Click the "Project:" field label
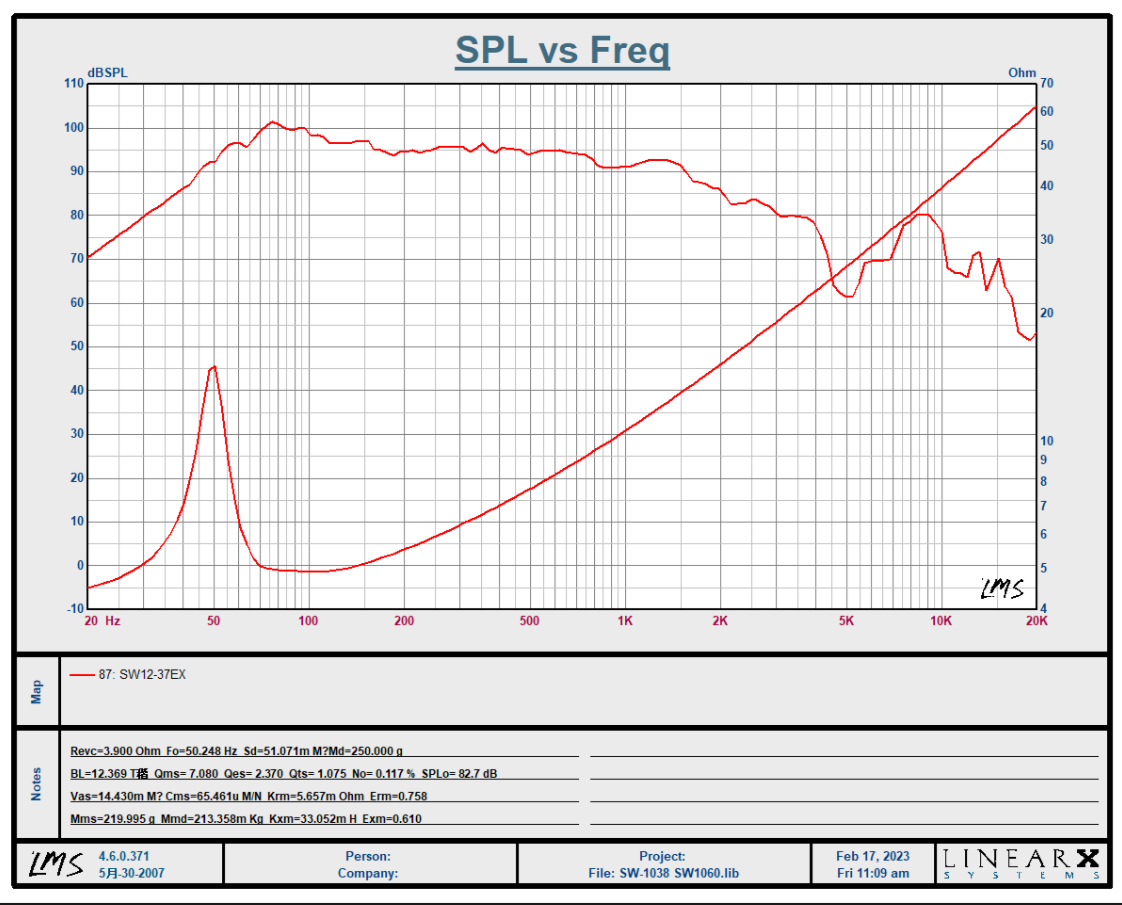Viewport: 1122px width, 905px height. tap(662, 856)
